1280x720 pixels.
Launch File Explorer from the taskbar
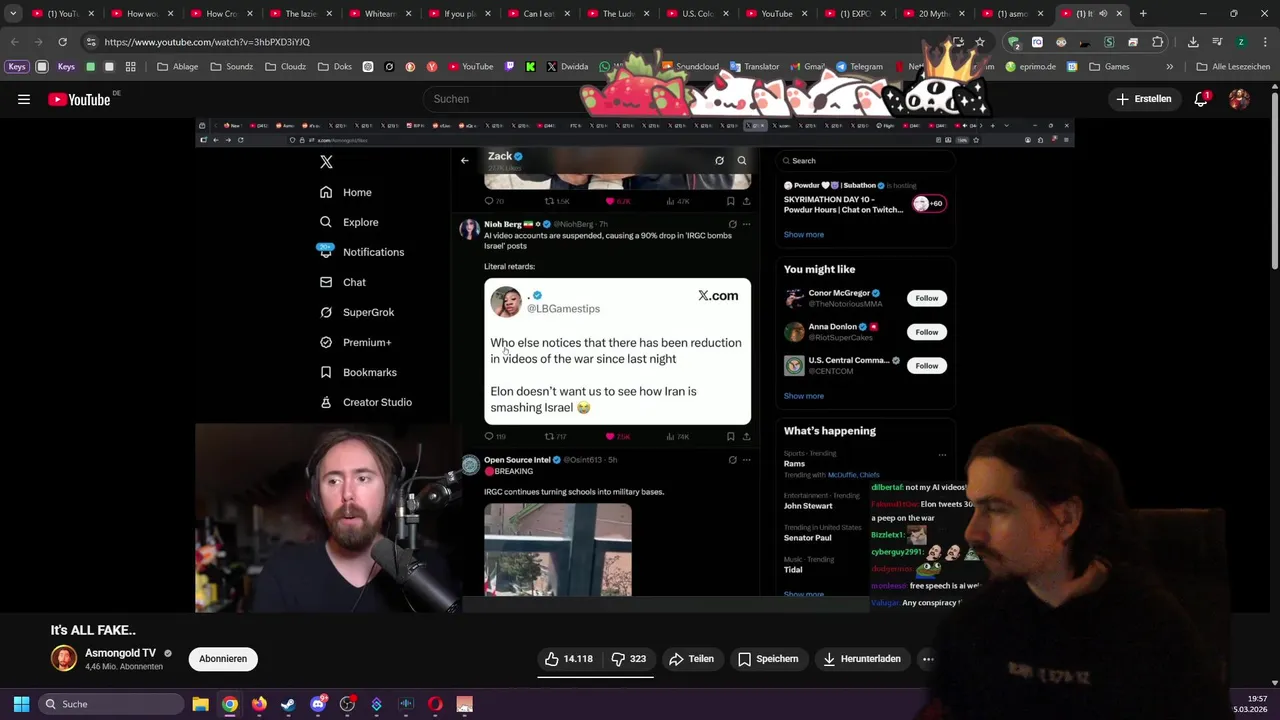200,704
